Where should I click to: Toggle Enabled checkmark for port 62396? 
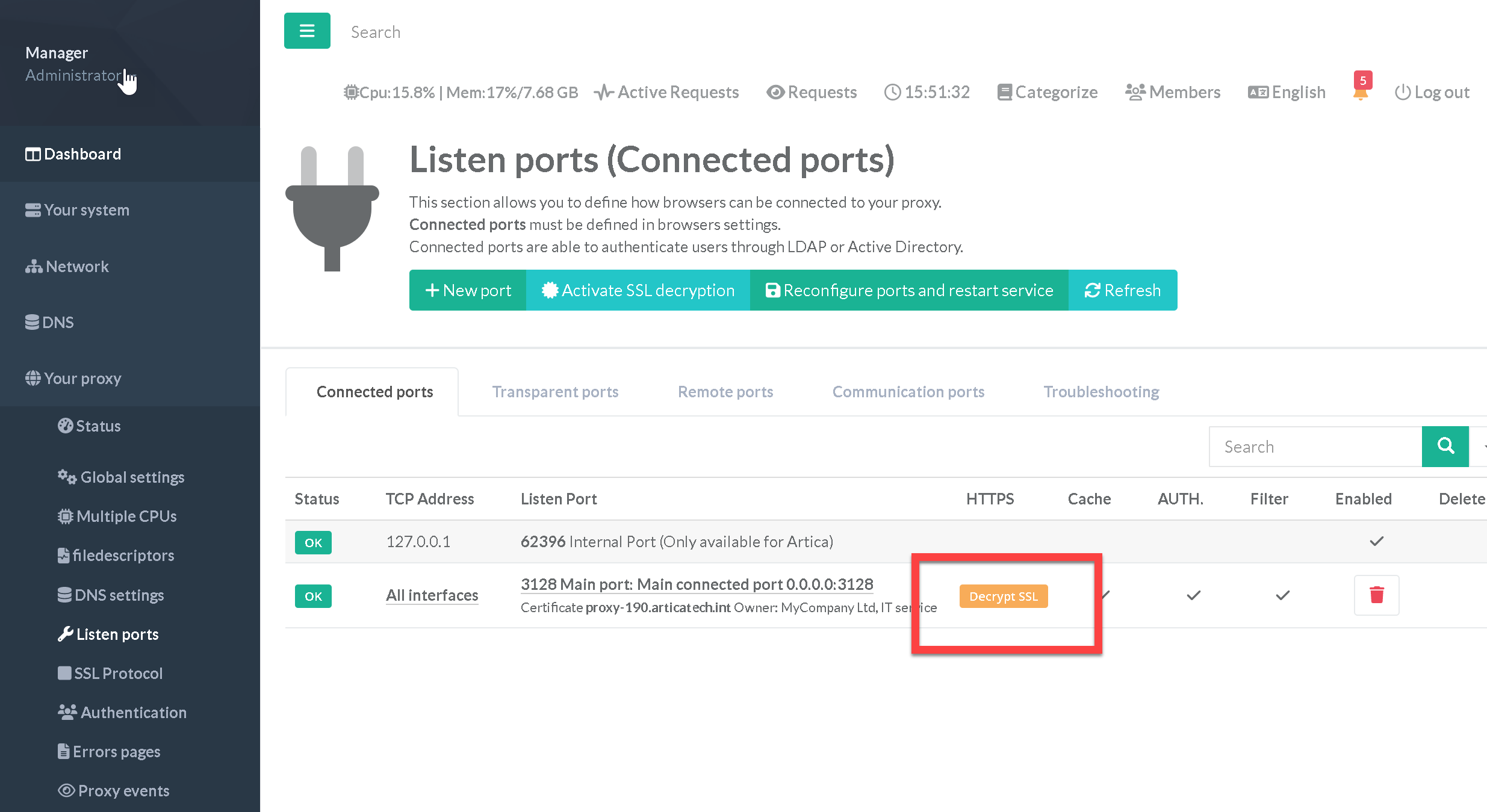click(x=1376, y=541)
